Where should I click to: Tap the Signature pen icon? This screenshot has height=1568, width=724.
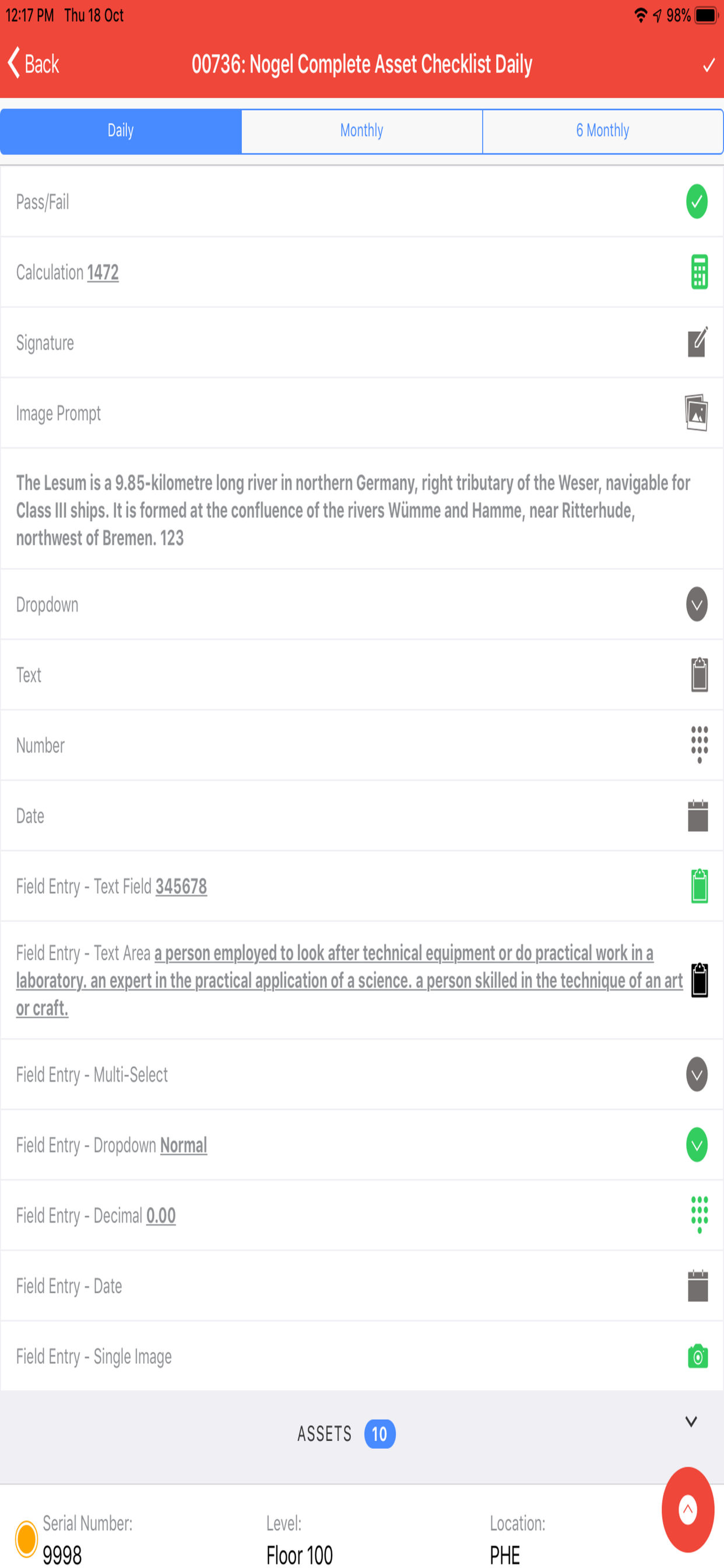coord(697,342)
